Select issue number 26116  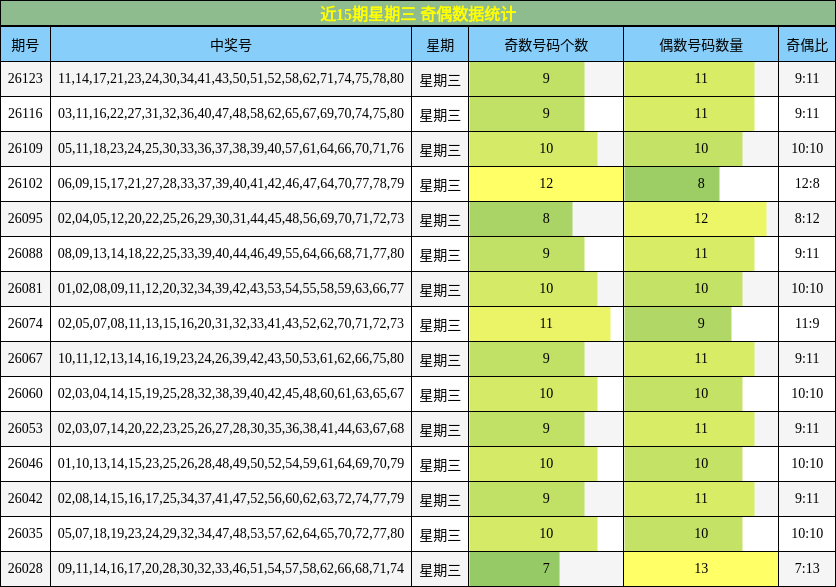click(25, 114)
